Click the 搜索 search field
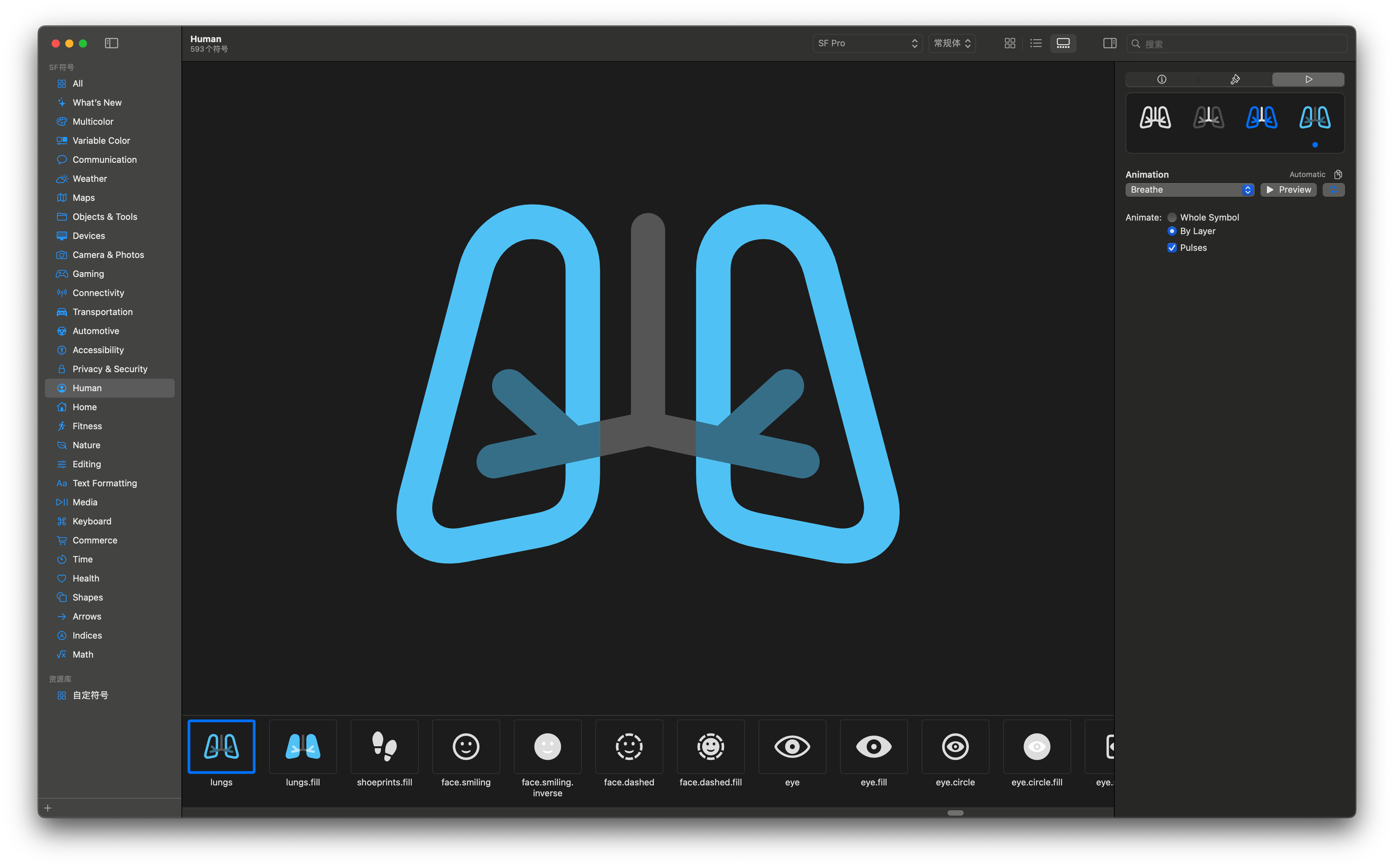This screenshot has width=1394, height=868. 1236,44
